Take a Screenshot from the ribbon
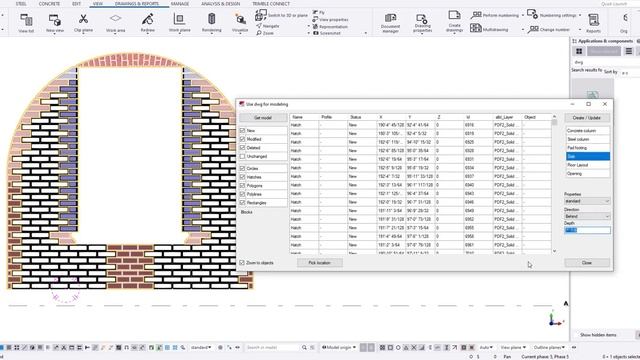Image resolution: width=640 pixels, height=360 pixels. [327, 33]
